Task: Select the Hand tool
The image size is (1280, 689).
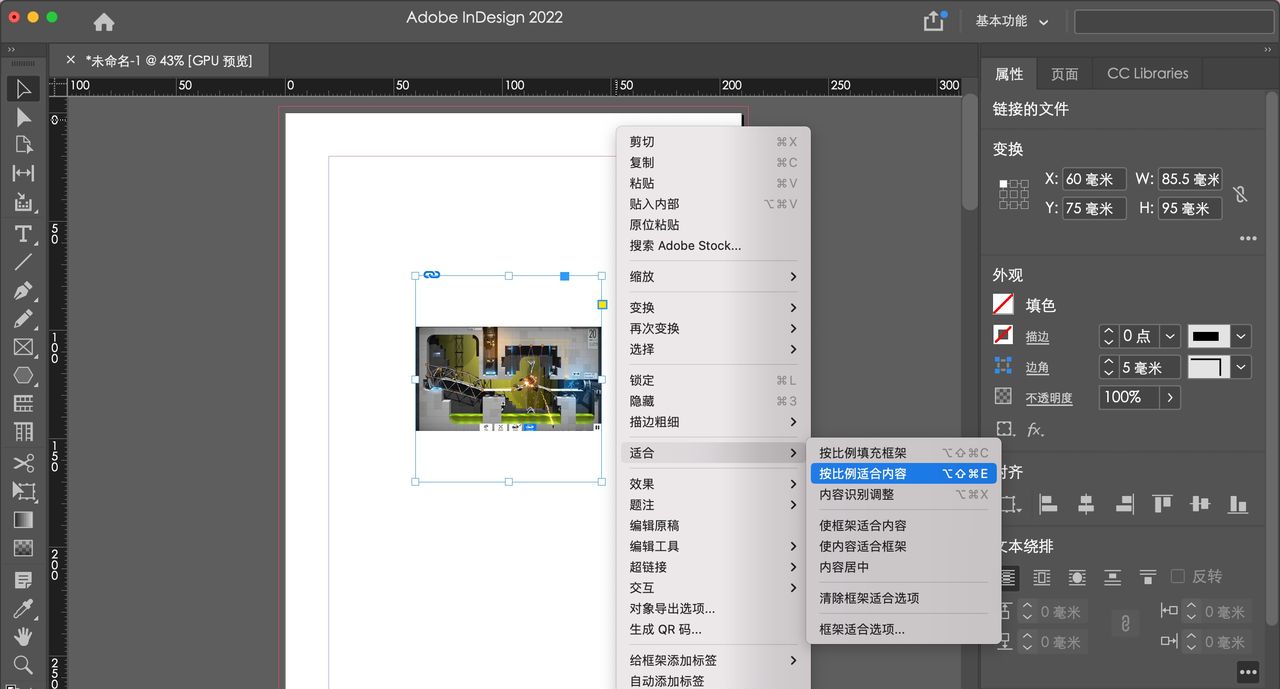Action: [x=23, y=636]
